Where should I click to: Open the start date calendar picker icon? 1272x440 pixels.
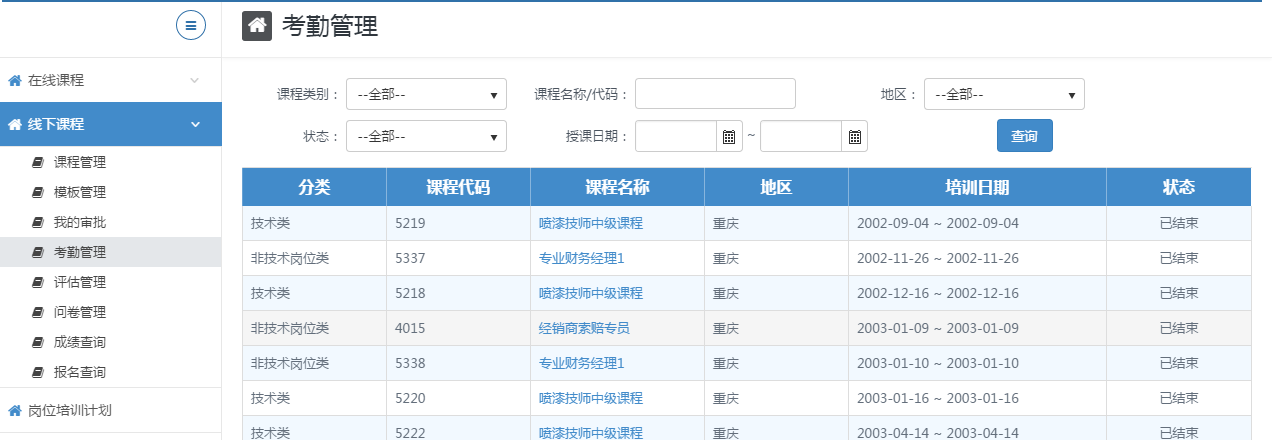click(x=729, y=136)
